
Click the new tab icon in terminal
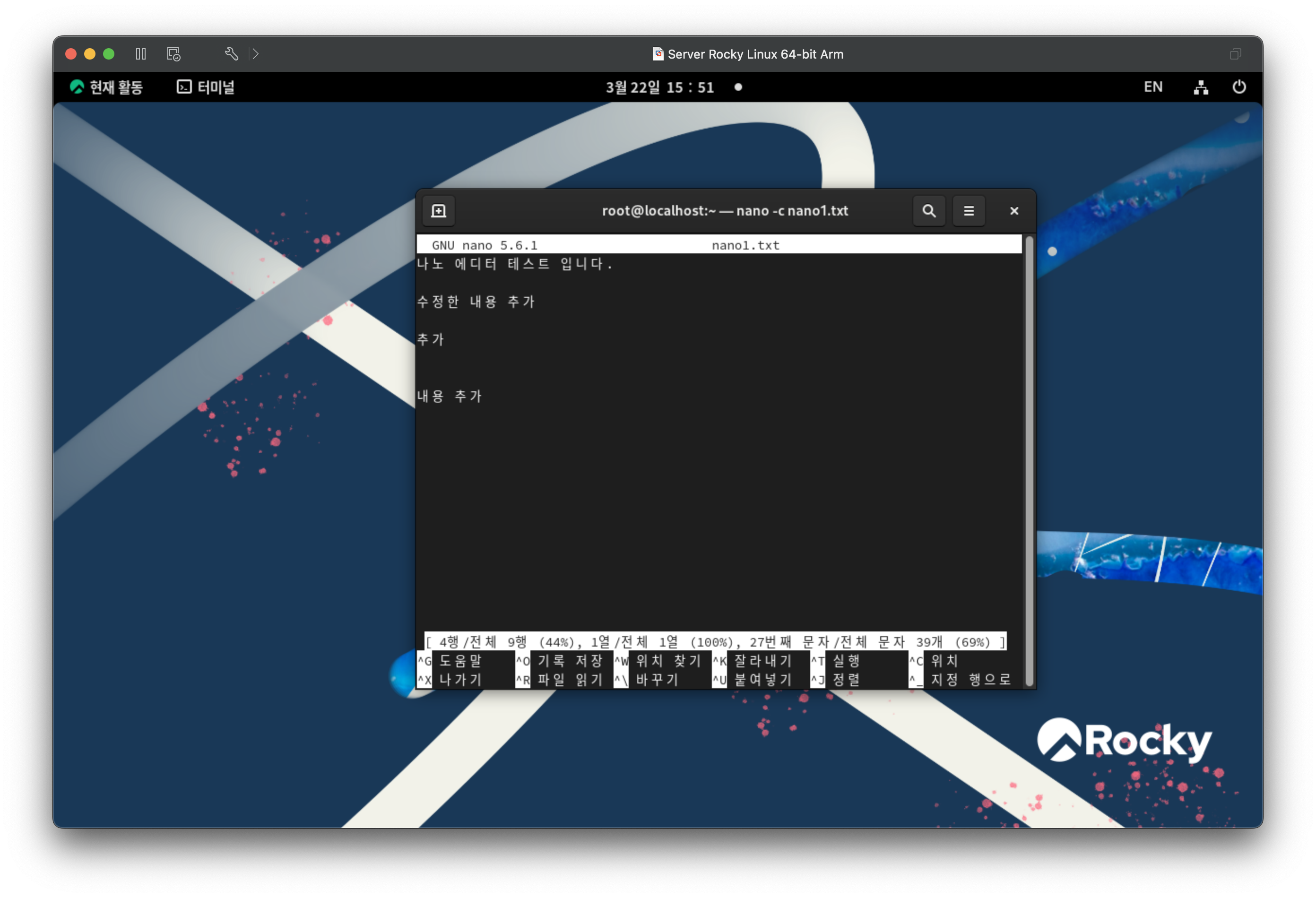pyautogui.click(x=438, y=211)
